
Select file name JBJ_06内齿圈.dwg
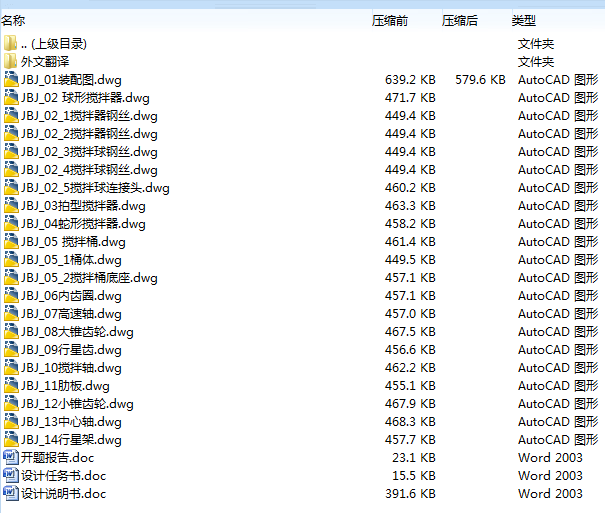coord(71,296)
